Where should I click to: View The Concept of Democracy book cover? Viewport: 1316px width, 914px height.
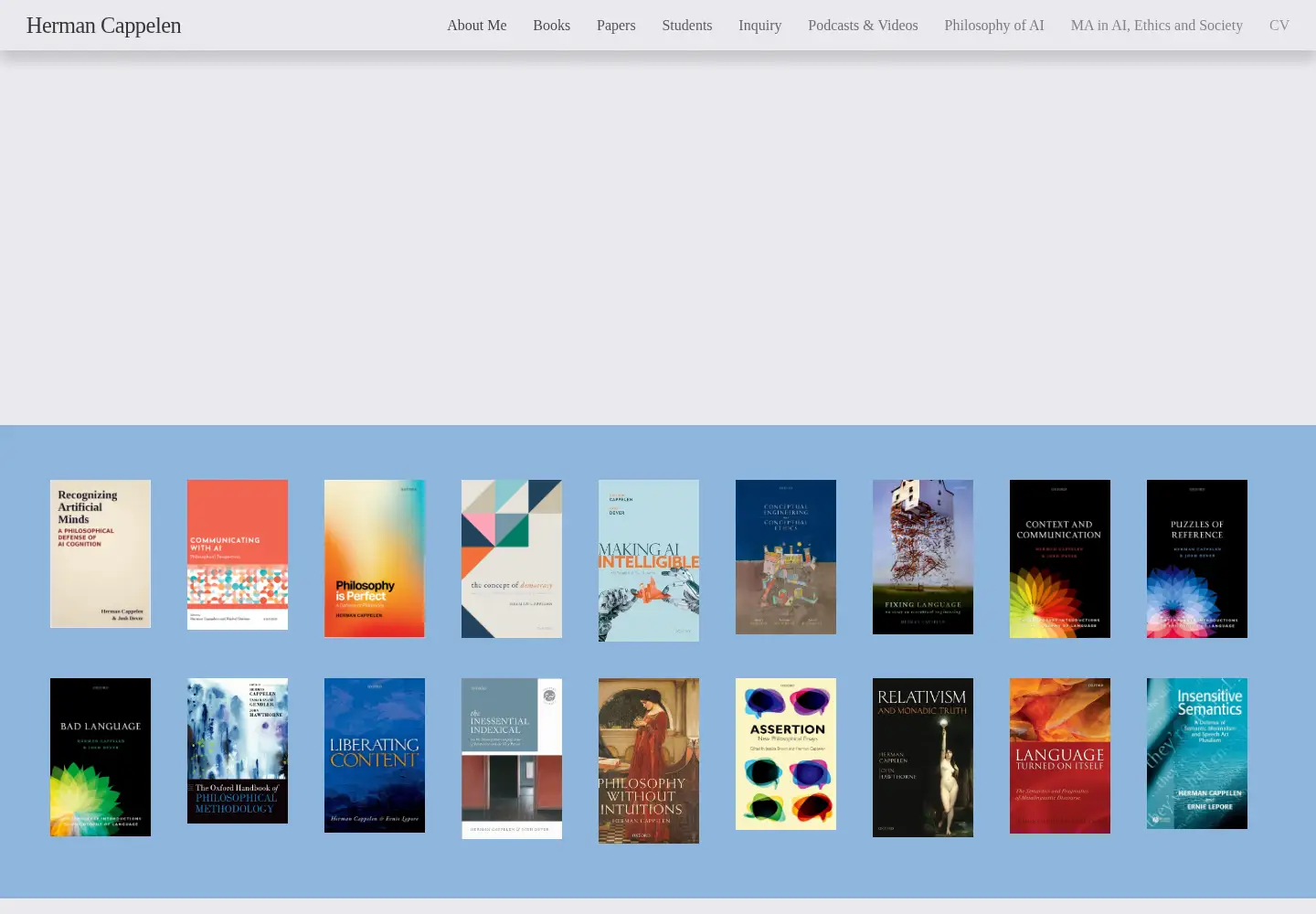point(512,558)
